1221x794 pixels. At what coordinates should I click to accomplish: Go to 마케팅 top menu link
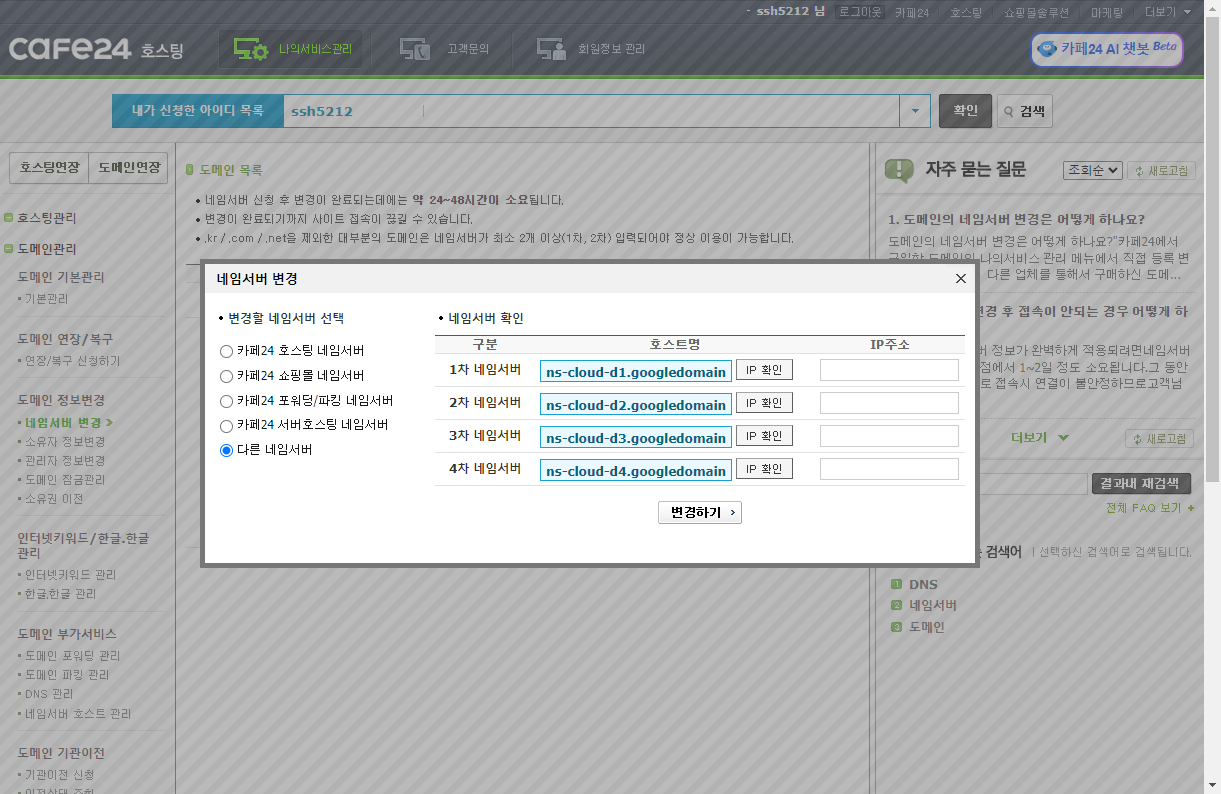tap(1107, 12)
